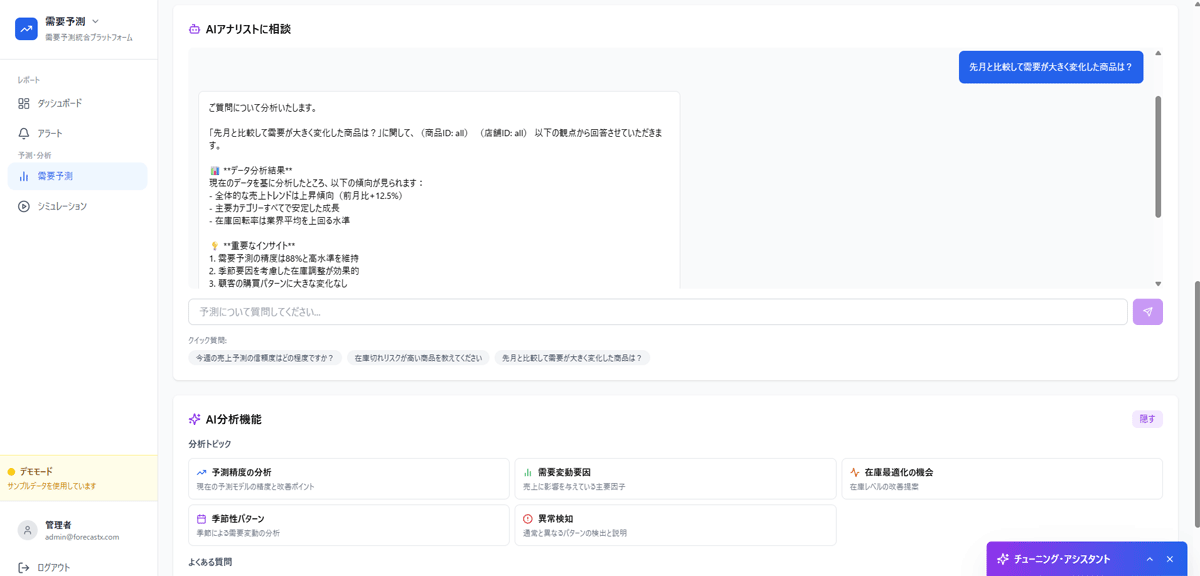The image size is (1200, 576).
Task: Click the sparkle icon beside AI分析機能
Action: (x=194, y=419)
